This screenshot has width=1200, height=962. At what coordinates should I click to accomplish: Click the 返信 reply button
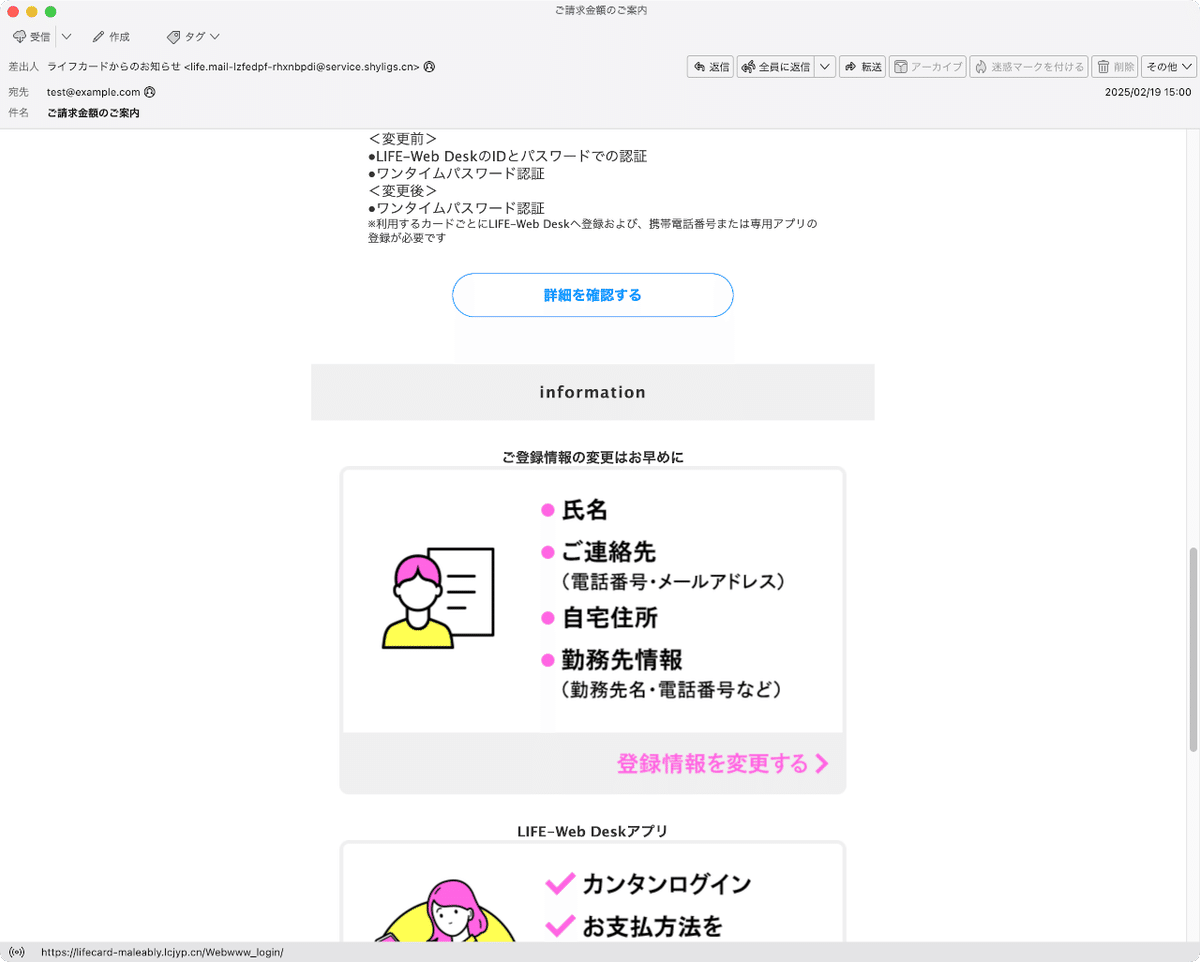click(711, 67)
